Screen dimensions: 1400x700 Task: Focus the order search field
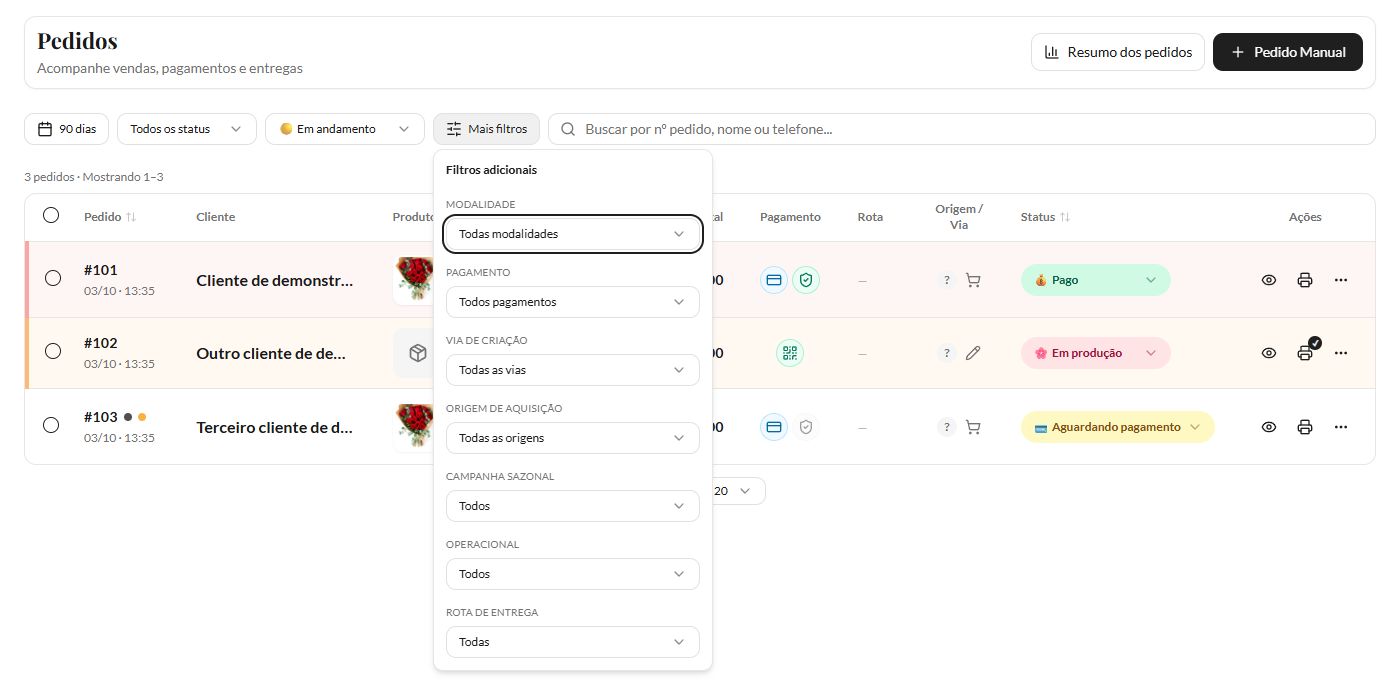[x=962, y=129]
